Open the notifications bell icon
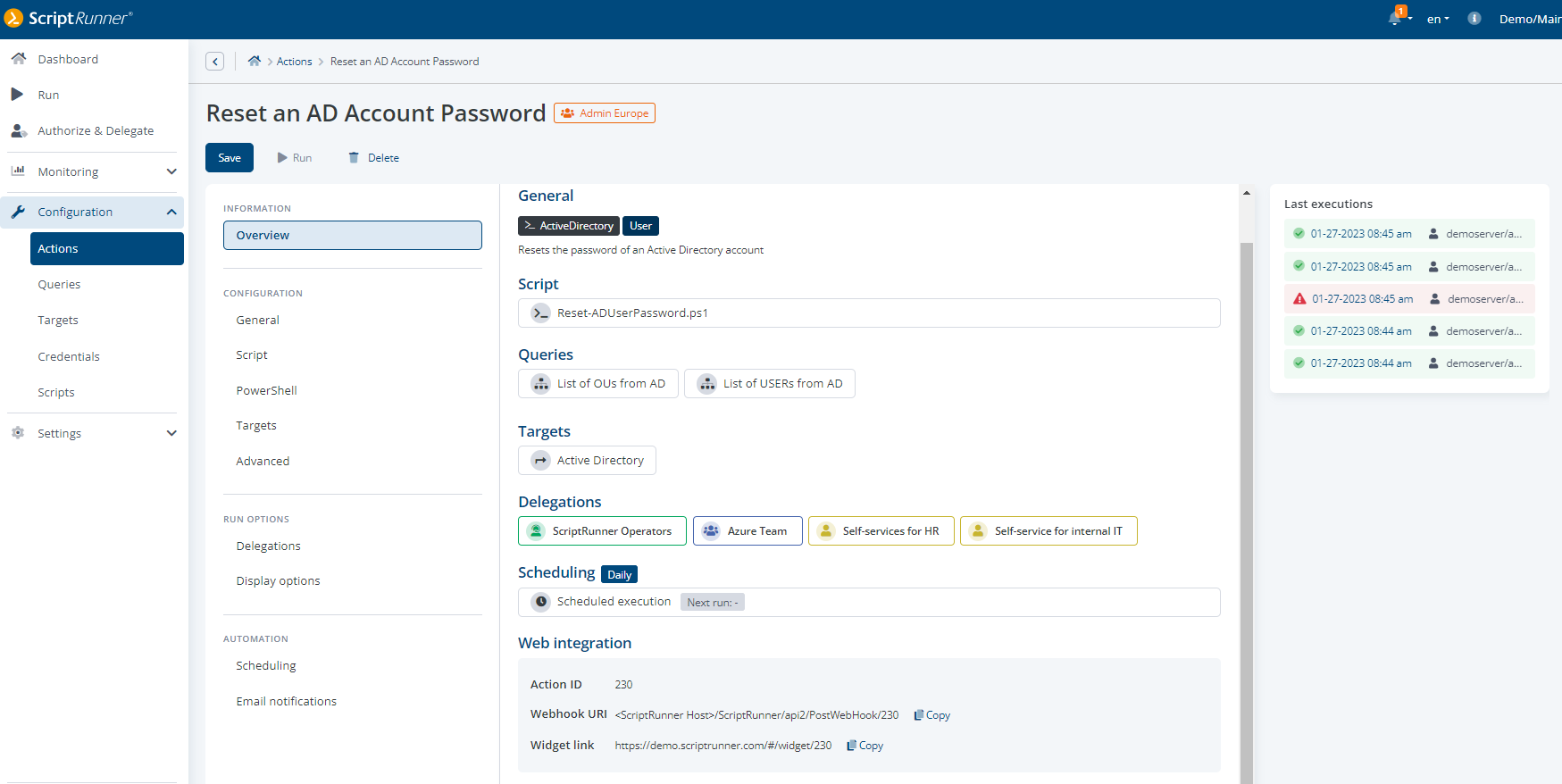The image size is (1562, 784). [x=1395, y=18]
